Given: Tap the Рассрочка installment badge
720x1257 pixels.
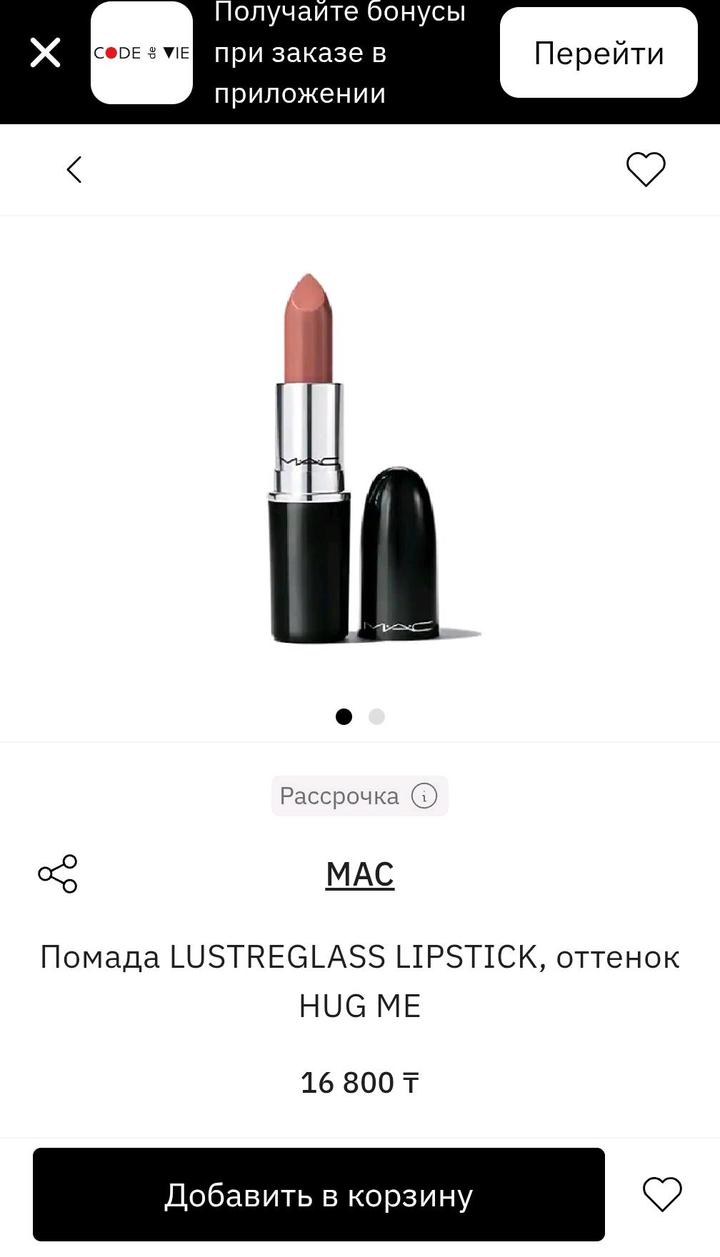Looking at the screenshot, I should tap(360, 796).
